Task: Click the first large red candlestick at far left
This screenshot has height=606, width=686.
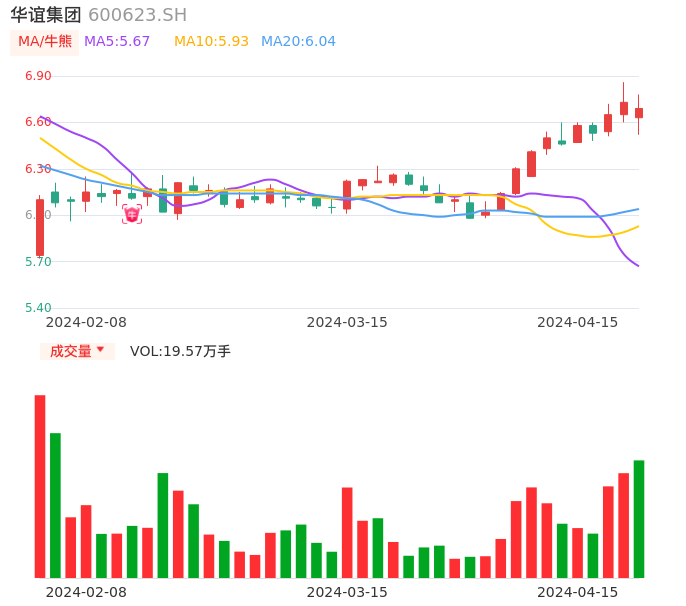Action: [x=40, y=227]
